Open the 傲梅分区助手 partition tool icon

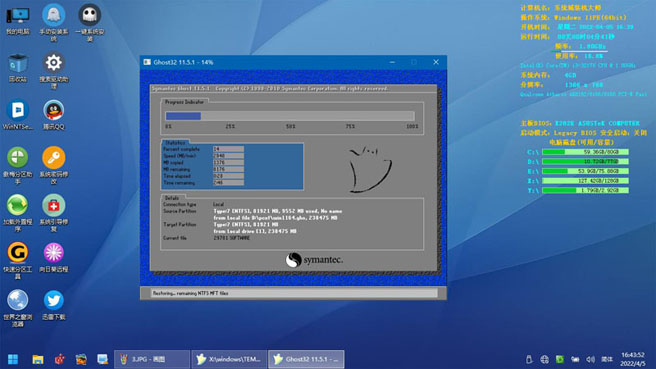click(x=18, y=165)
